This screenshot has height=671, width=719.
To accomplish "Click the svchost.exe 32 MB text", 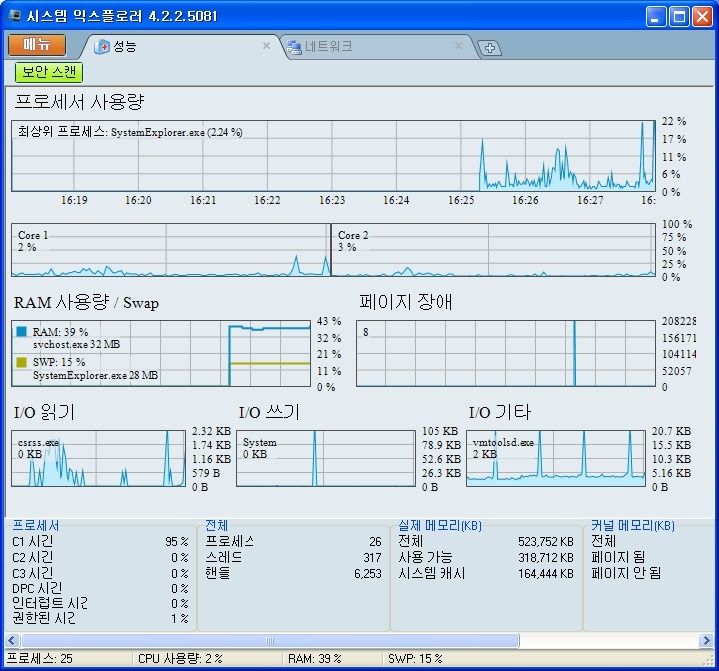I will click(77, 344).
